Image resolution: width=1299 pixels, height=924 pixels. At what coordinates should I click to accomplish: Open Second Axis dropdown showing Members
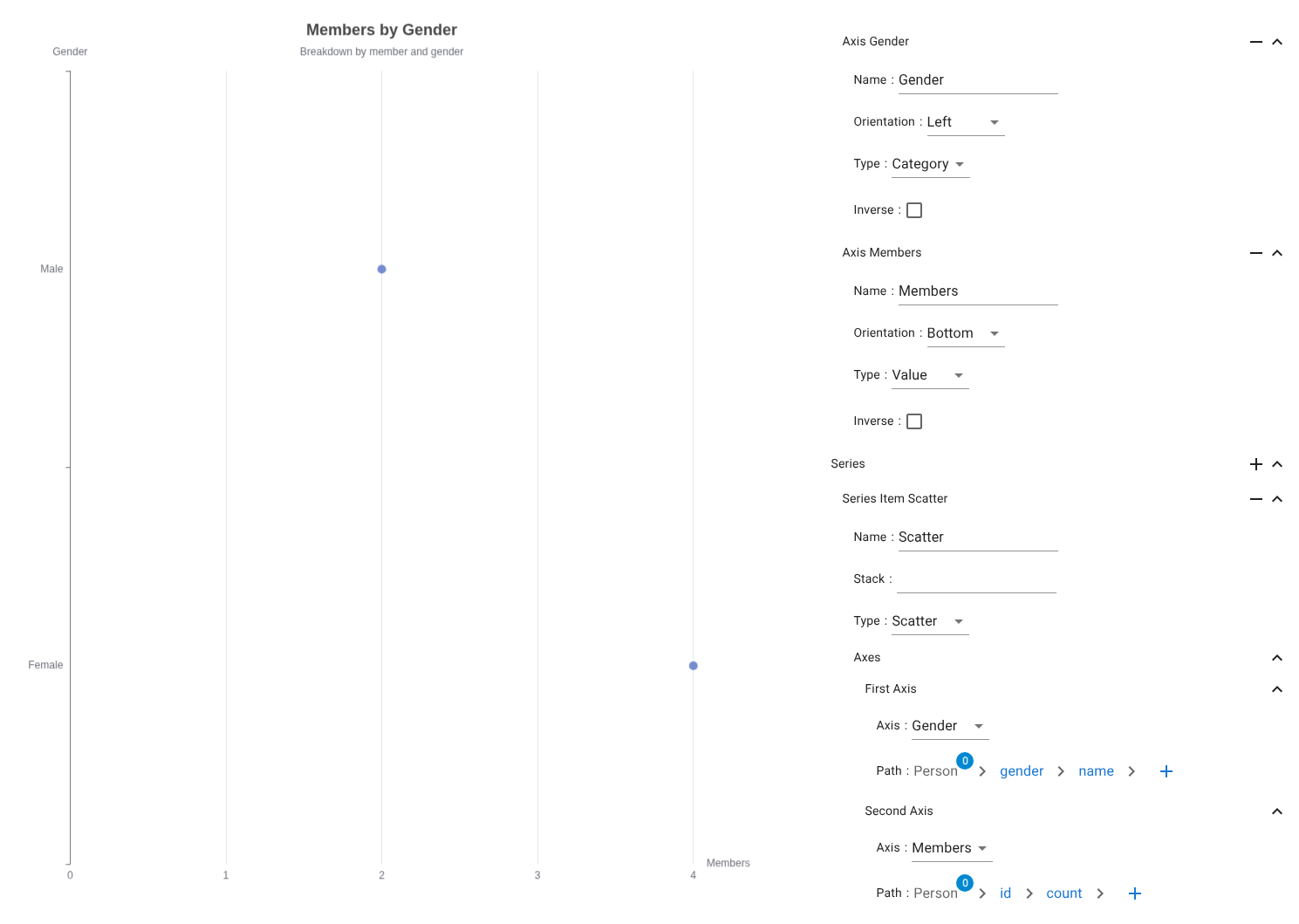tap(950, 848)
